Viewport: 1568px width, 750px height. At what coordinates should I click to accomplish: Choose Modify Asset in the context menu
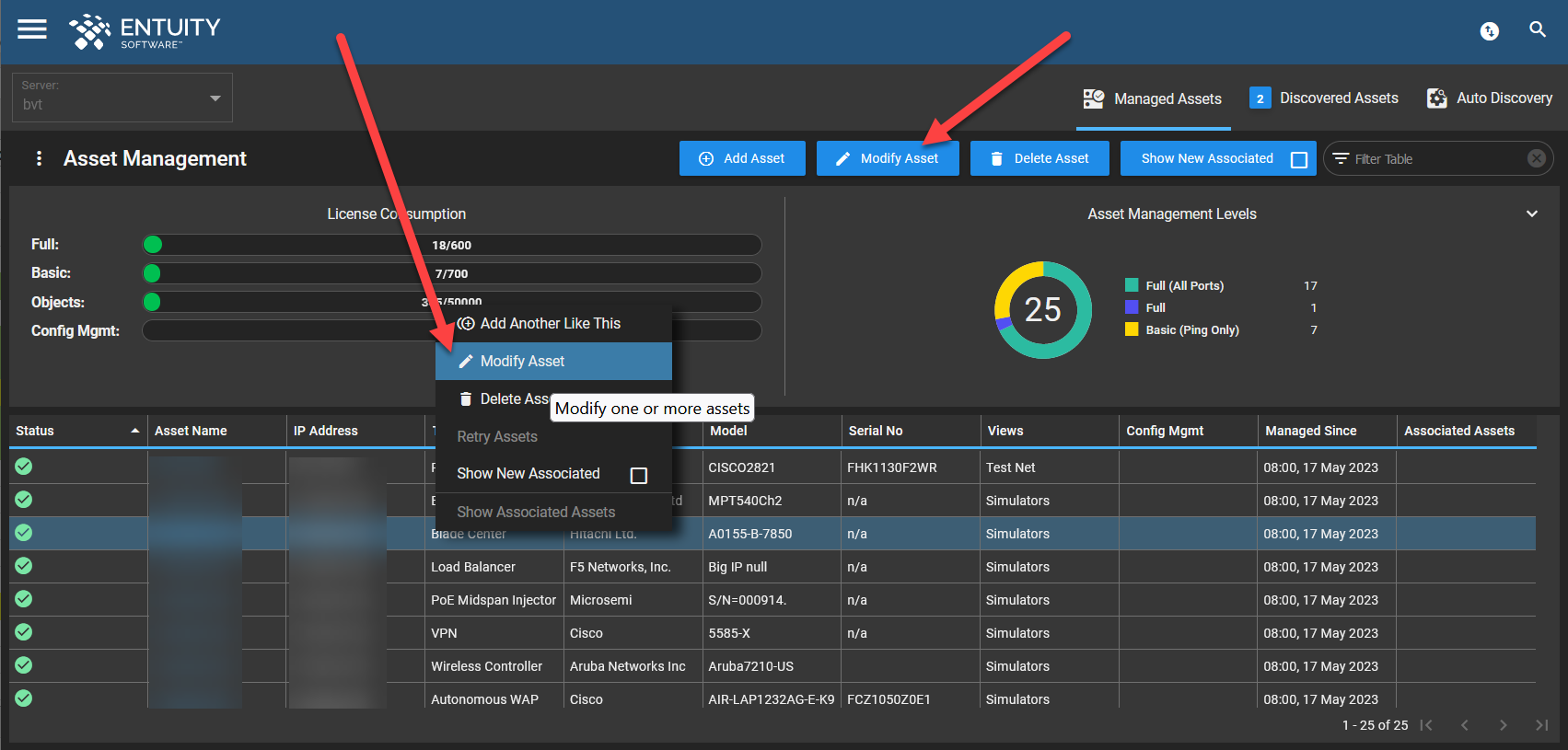[x=553, y=362]
